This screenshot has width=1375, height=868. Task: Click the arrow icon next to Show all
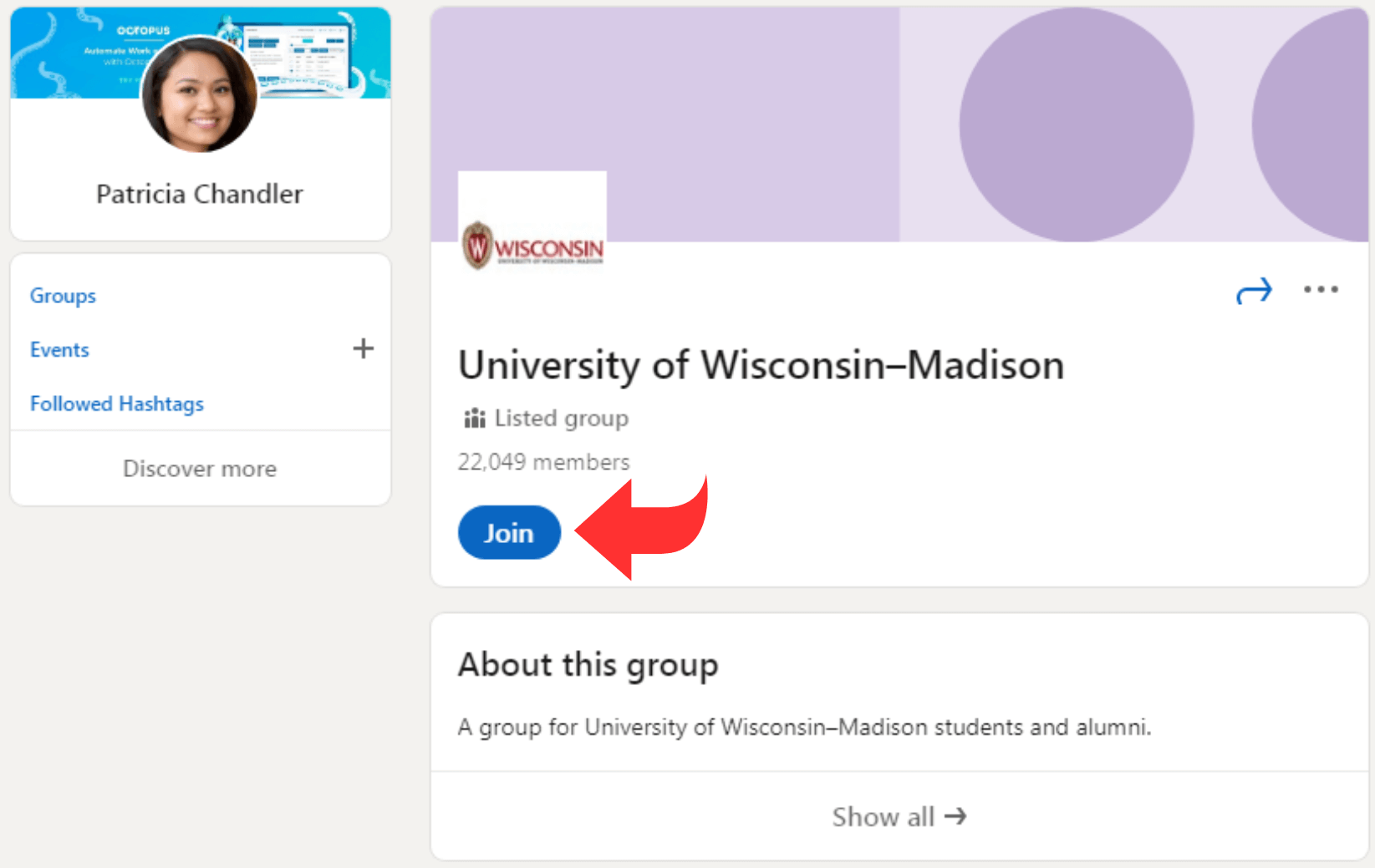click(x=955, y=816)
